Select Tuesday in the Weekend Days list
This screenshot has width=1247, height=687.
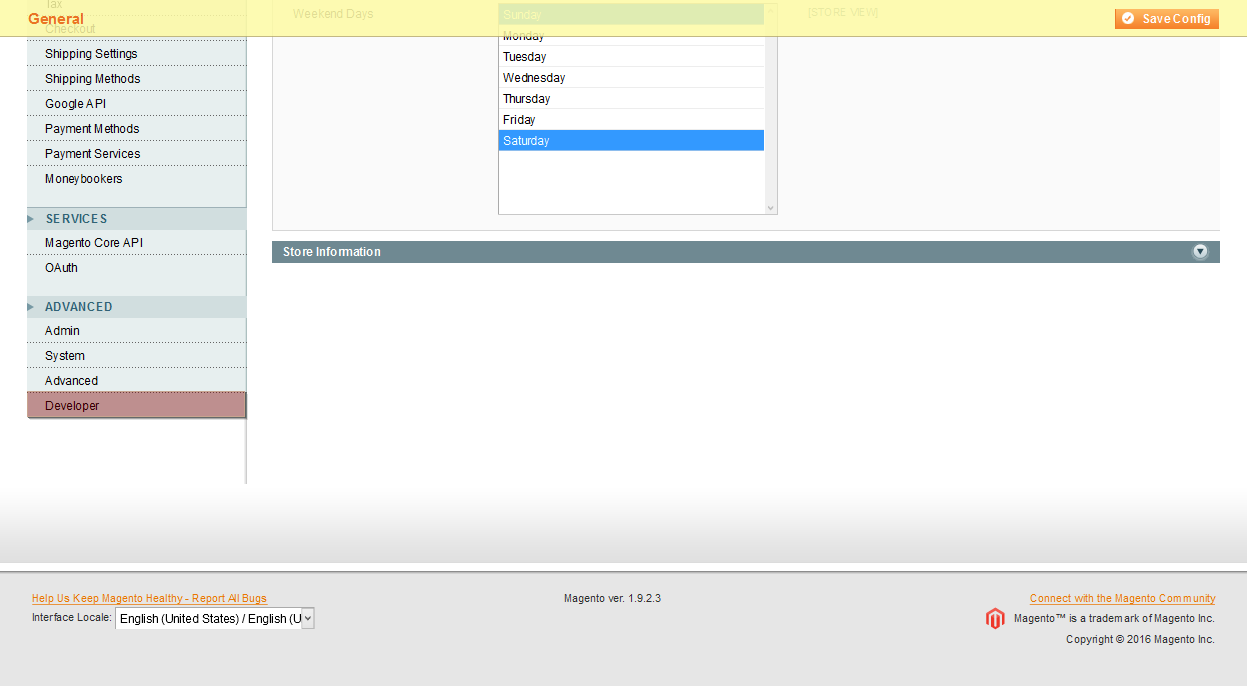click(x=631, y=57)
